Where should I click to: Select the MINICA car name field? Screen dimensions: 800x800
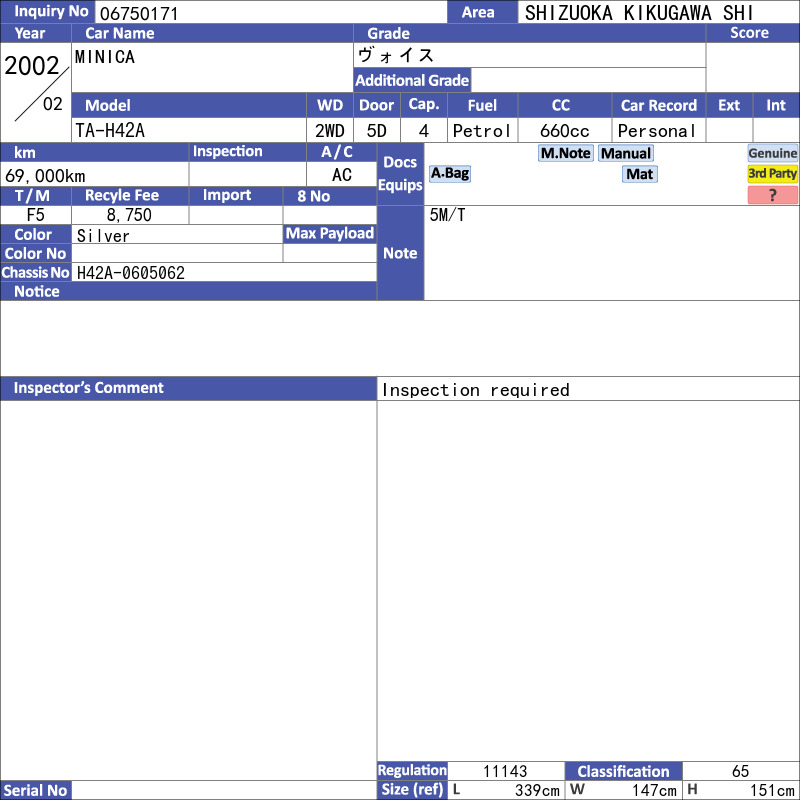pyautogui.click(x=212, y=67)
